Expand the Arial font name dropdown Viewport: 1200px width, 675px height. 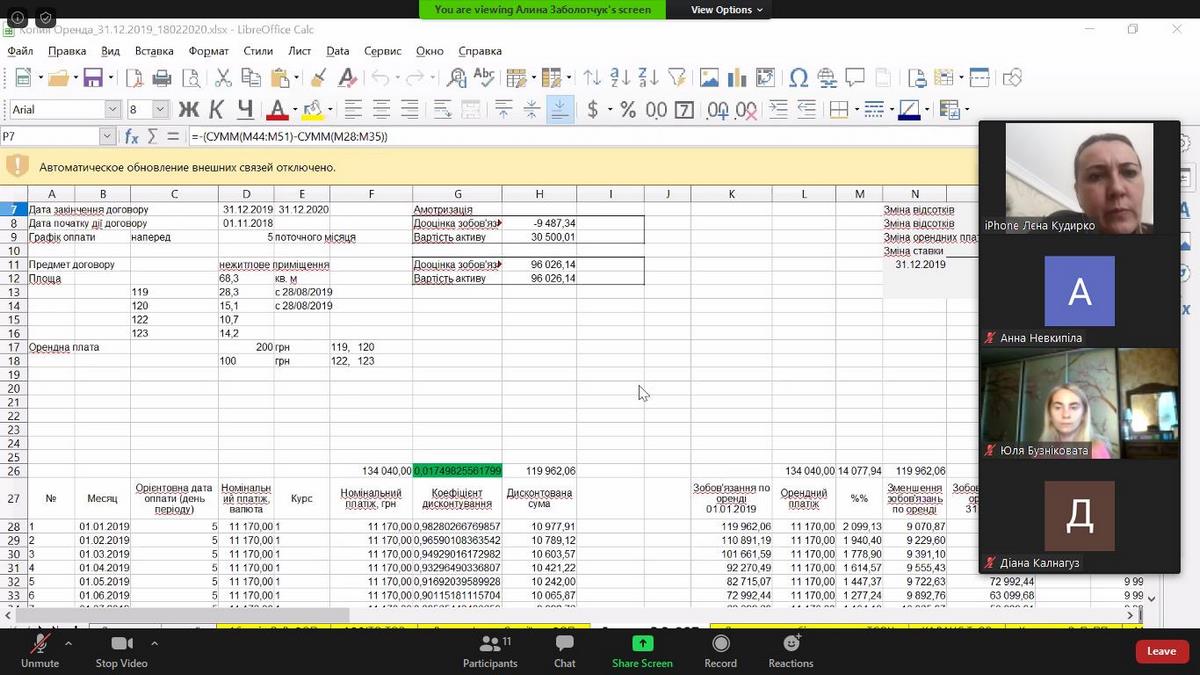click(112, 110)
